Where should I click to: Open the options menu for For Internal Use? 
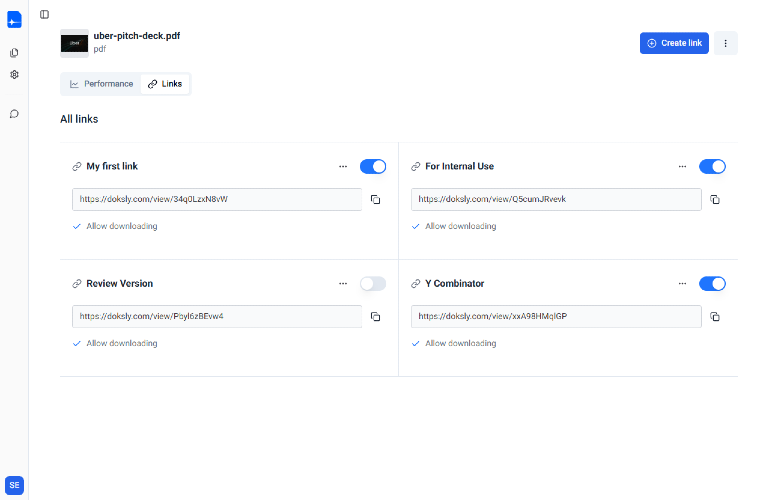(x=682, y=167)
